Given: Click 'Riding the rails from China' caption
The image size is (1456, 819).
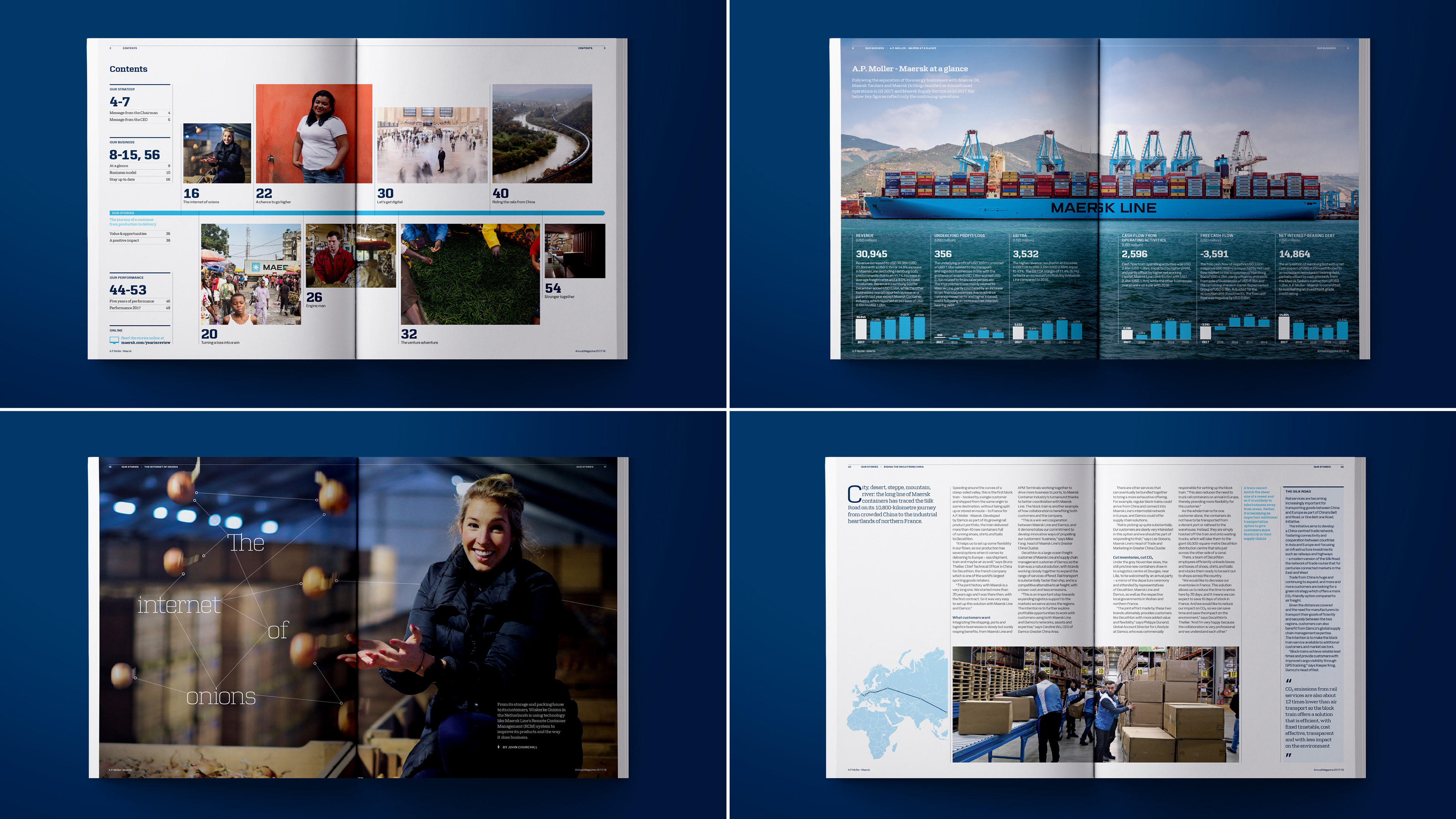Looking at the screenshot, I should point(514,202).
